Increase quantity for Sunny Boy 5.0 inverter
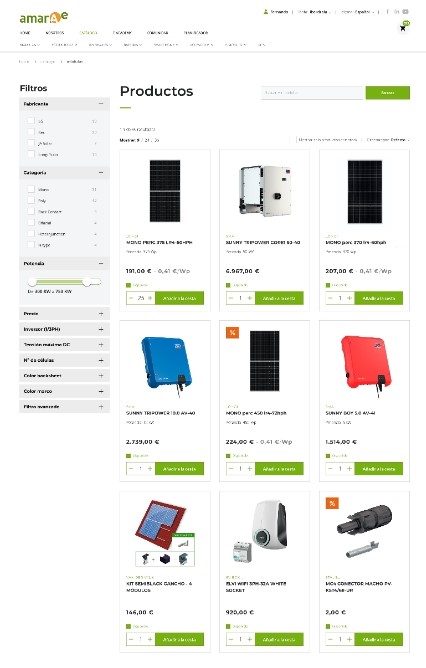This screenshot has width=426, height=668. click(x=349, y=469)
